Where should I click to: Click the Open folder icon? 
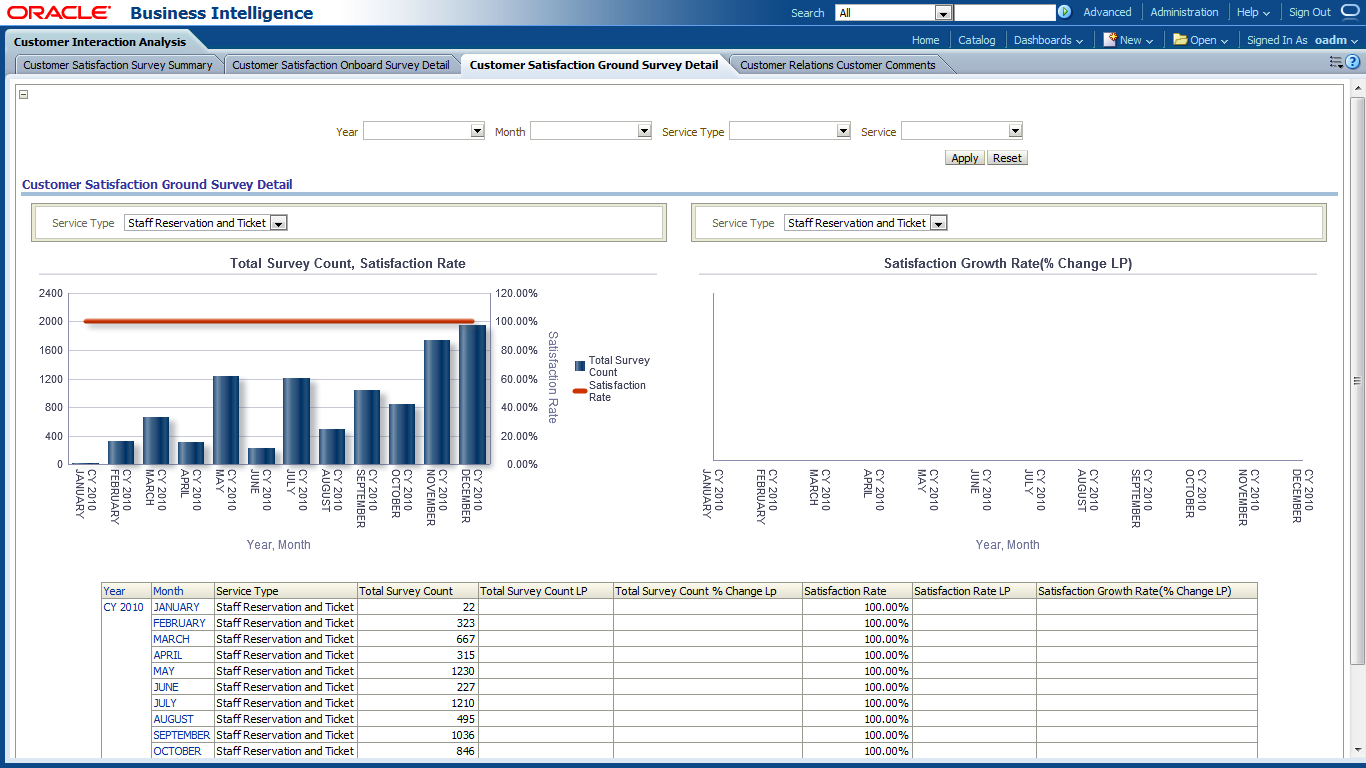pyautogui.click(x=1180, y=40)
